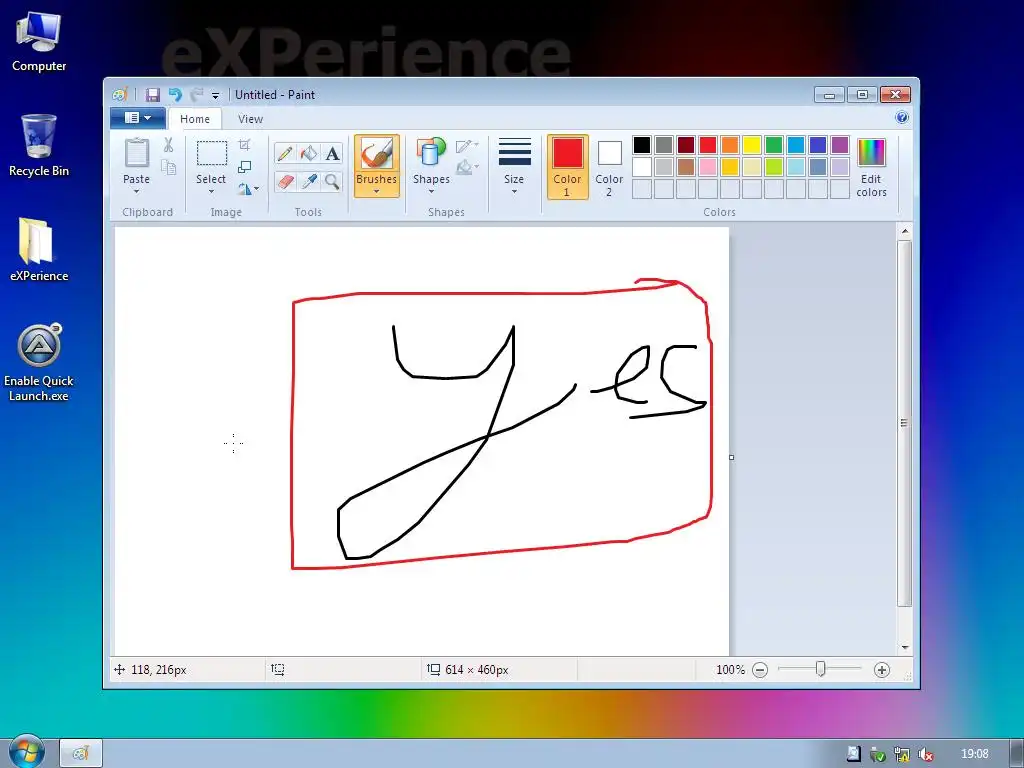Click the Brushes tool icon
The height and width of the screenshot is (768, 1024).
(x=377, y=154)
